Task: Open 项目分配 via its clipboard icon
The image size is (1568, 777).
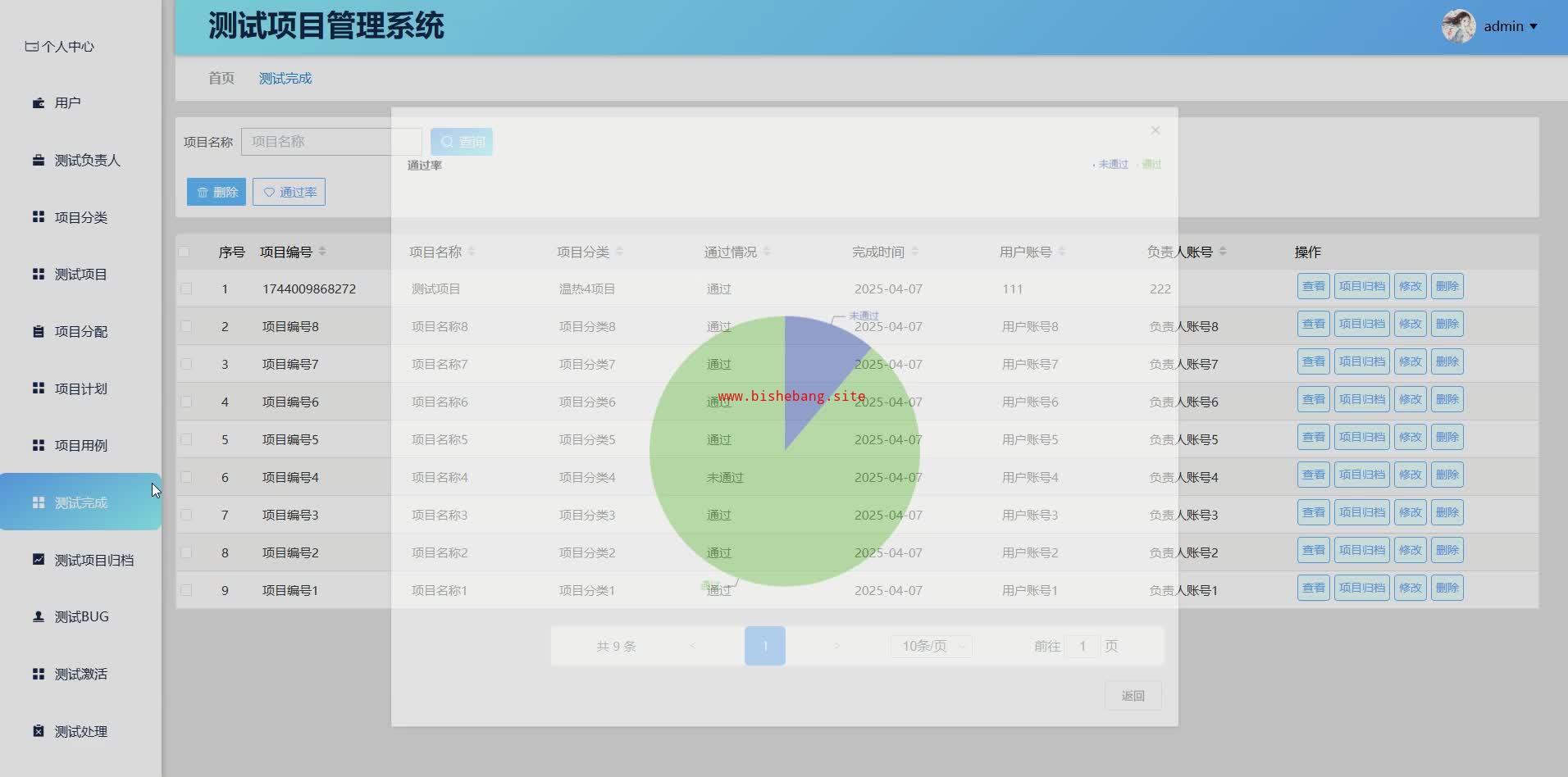Action: point(39,332)
